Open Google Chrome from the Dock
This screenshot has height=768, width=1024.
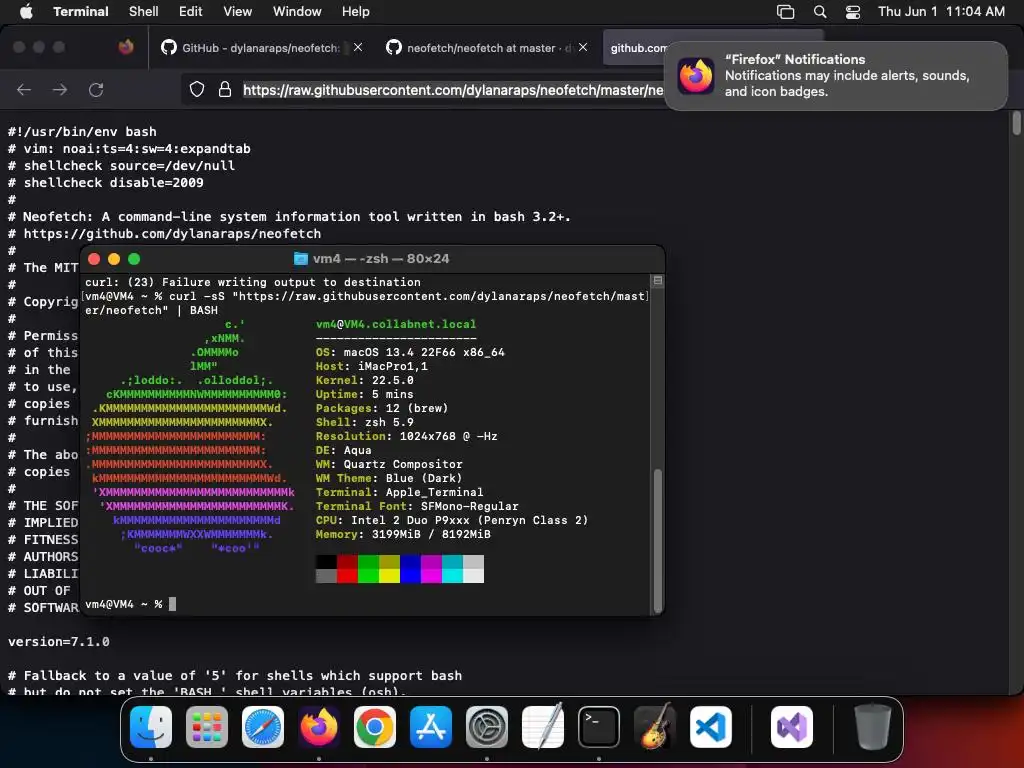[x=375, y=727]
